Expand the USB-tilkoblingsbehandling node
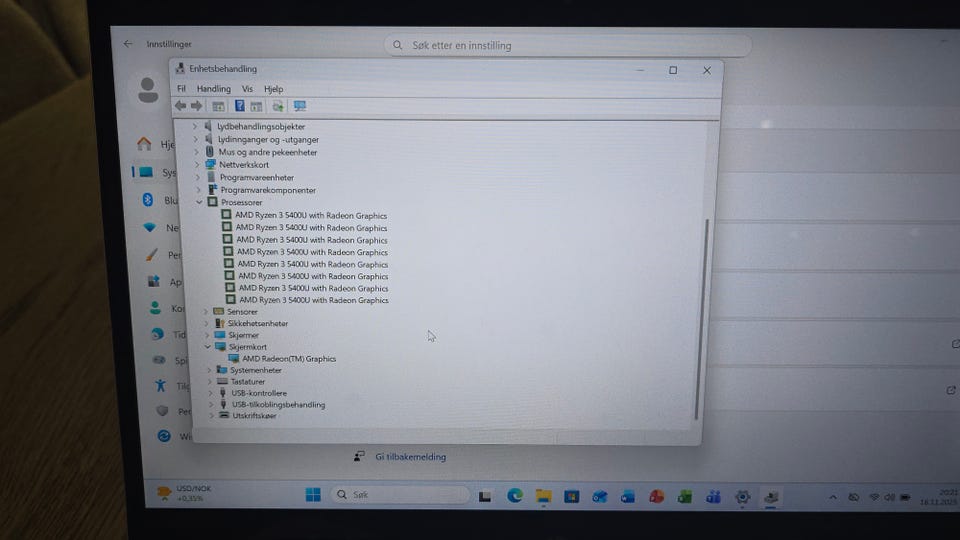Image resolution: width=960 pixels, height=540 pixels. (211, 404)
